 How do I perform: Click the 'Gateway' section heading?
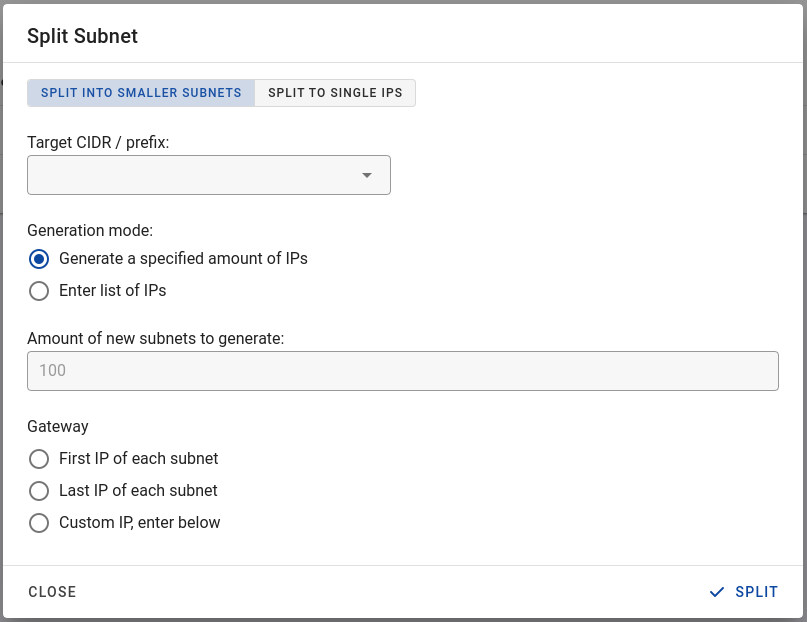click(58, 426)
